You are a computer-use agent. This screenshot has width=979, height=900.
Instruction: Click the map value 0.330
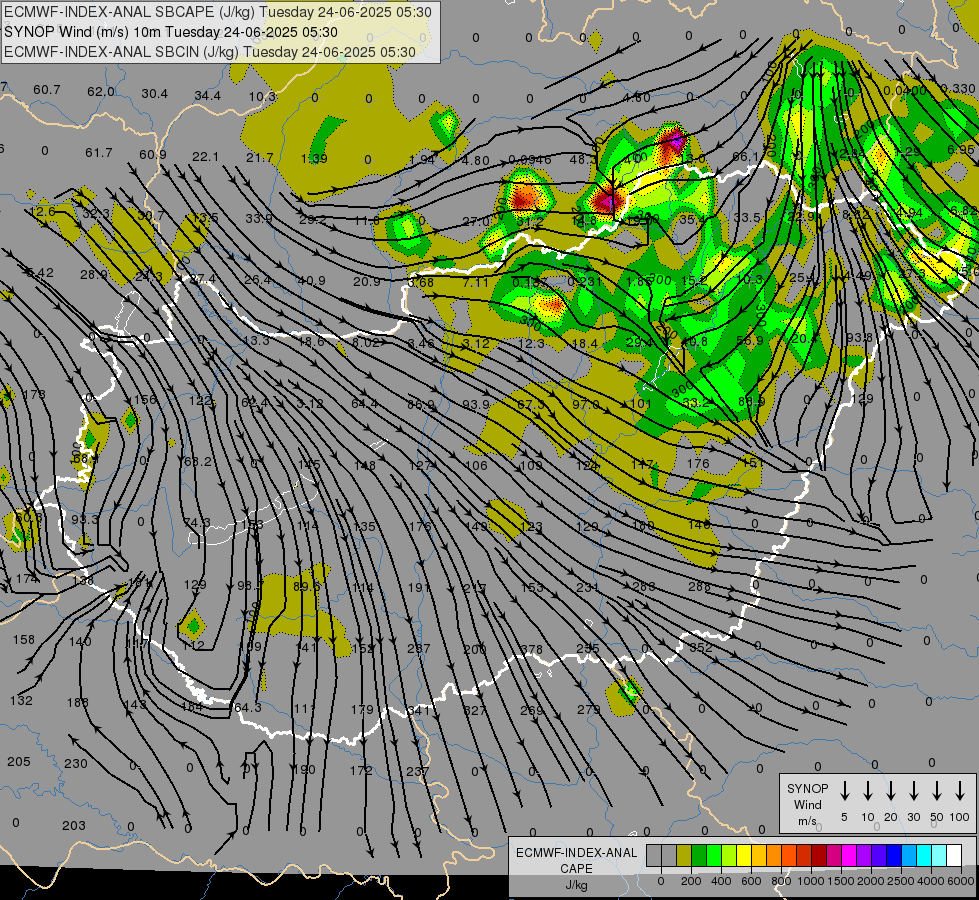click(x=957, y=89)
